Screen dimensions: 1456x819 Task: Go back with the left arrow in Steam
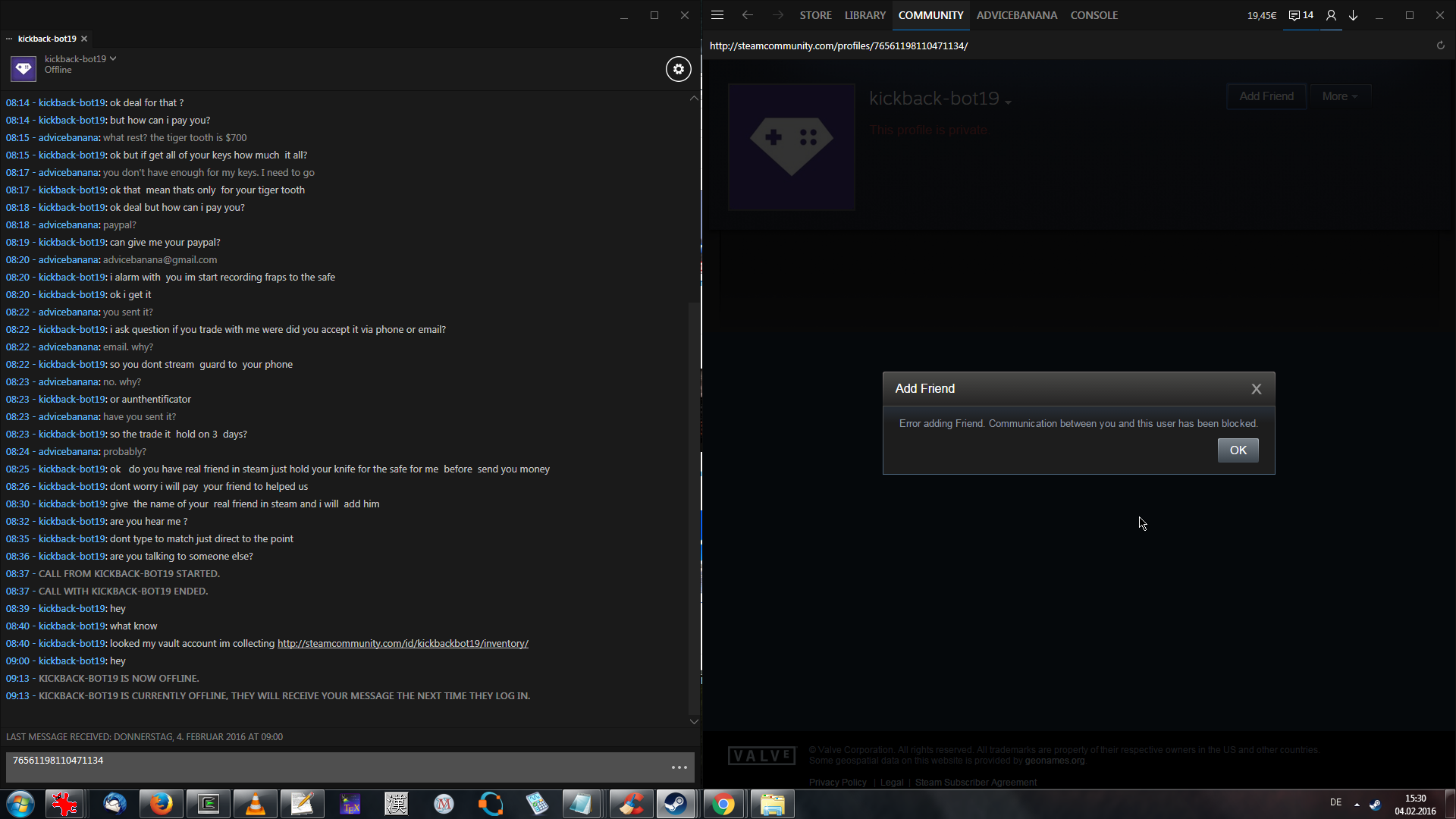[x=748, y=15]
